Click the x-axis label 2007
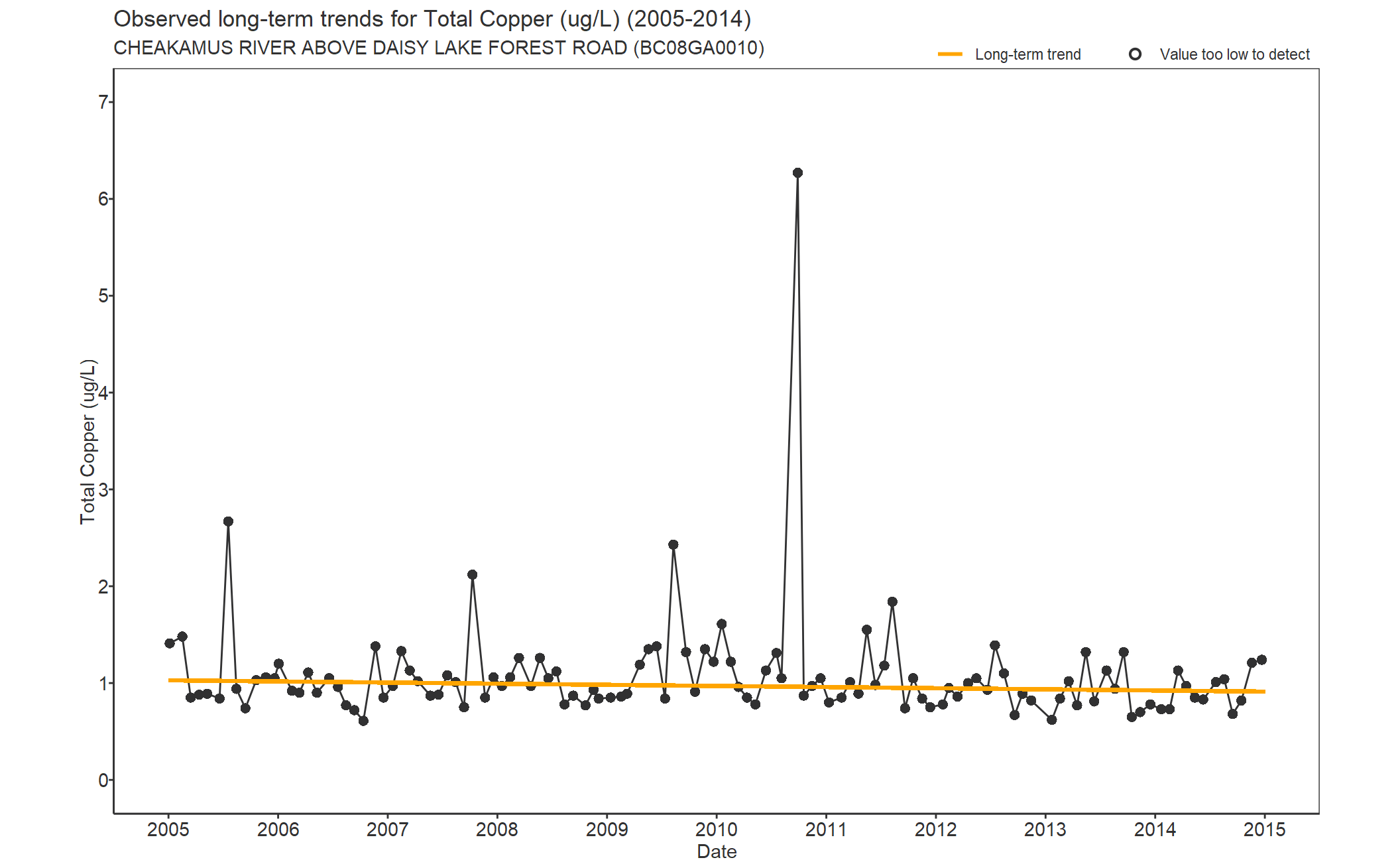This screenshot has height=868, width=1400. (388, 830)
